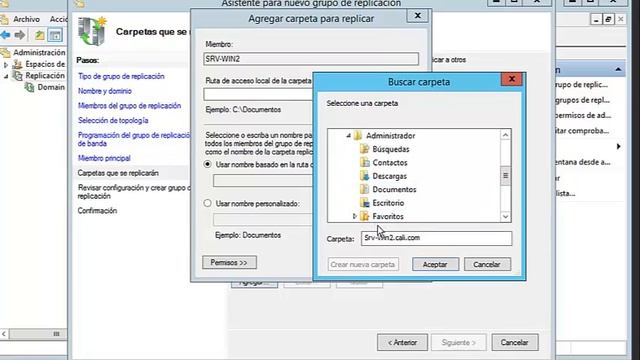Click the Miembro field showing SRV-WIN2
Viewport: 640px width, 360px height.
coord(311,59)
